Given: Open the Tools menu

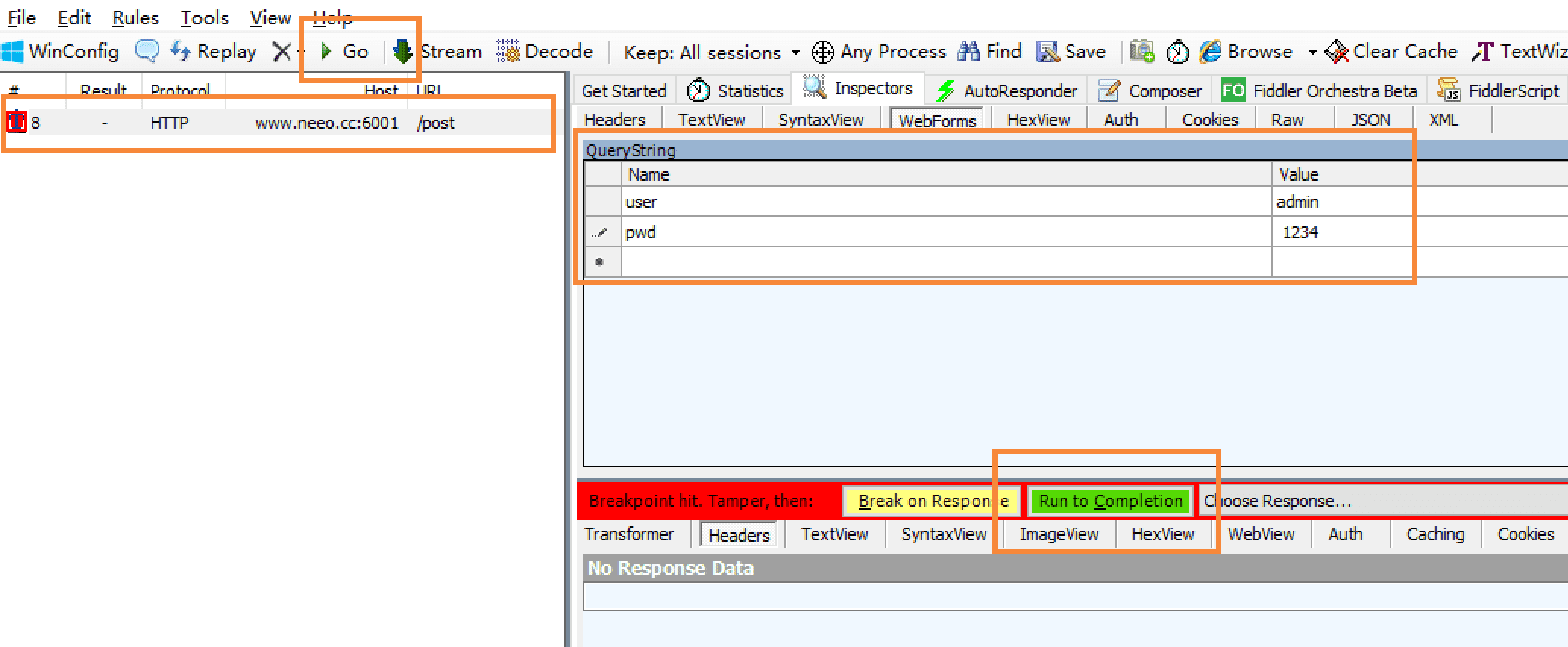Looking at the screenshot, I should pyautogui.click(x=204, y=17).
